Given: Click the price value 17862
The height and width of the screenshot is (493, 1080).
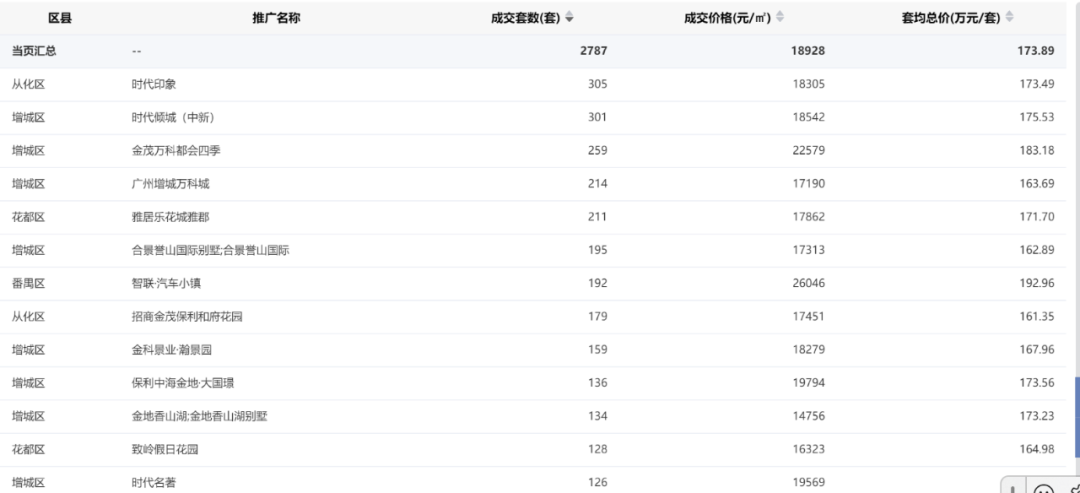Looking at the screenshot, I should click(x=809, y=217).
